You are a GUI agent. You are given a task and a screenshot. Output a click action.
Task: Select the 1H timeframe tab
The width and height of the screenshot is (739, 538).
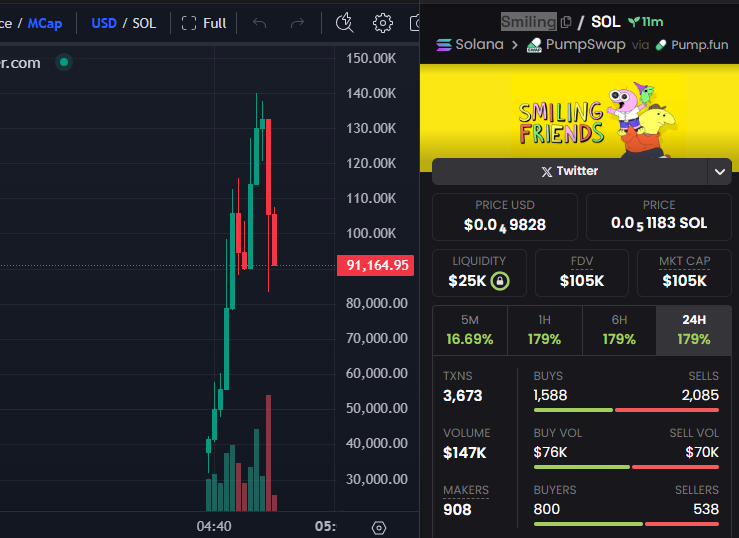point(545,330)
